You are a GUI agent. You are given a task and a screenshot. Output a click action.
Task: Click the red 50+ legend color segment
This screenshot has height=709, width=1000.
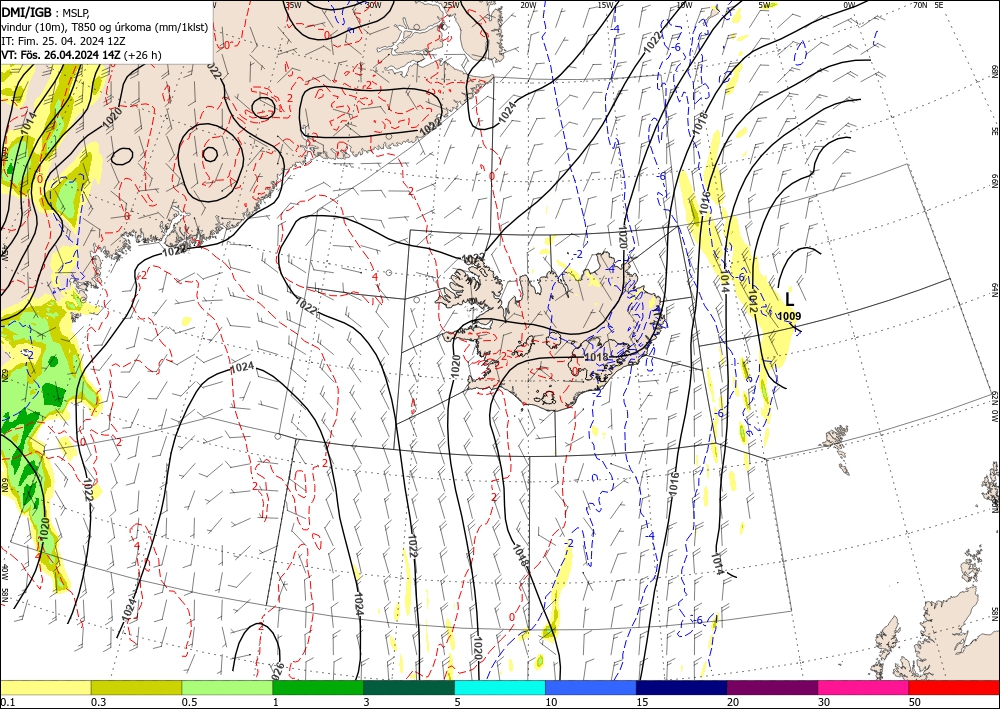point(954,687)
